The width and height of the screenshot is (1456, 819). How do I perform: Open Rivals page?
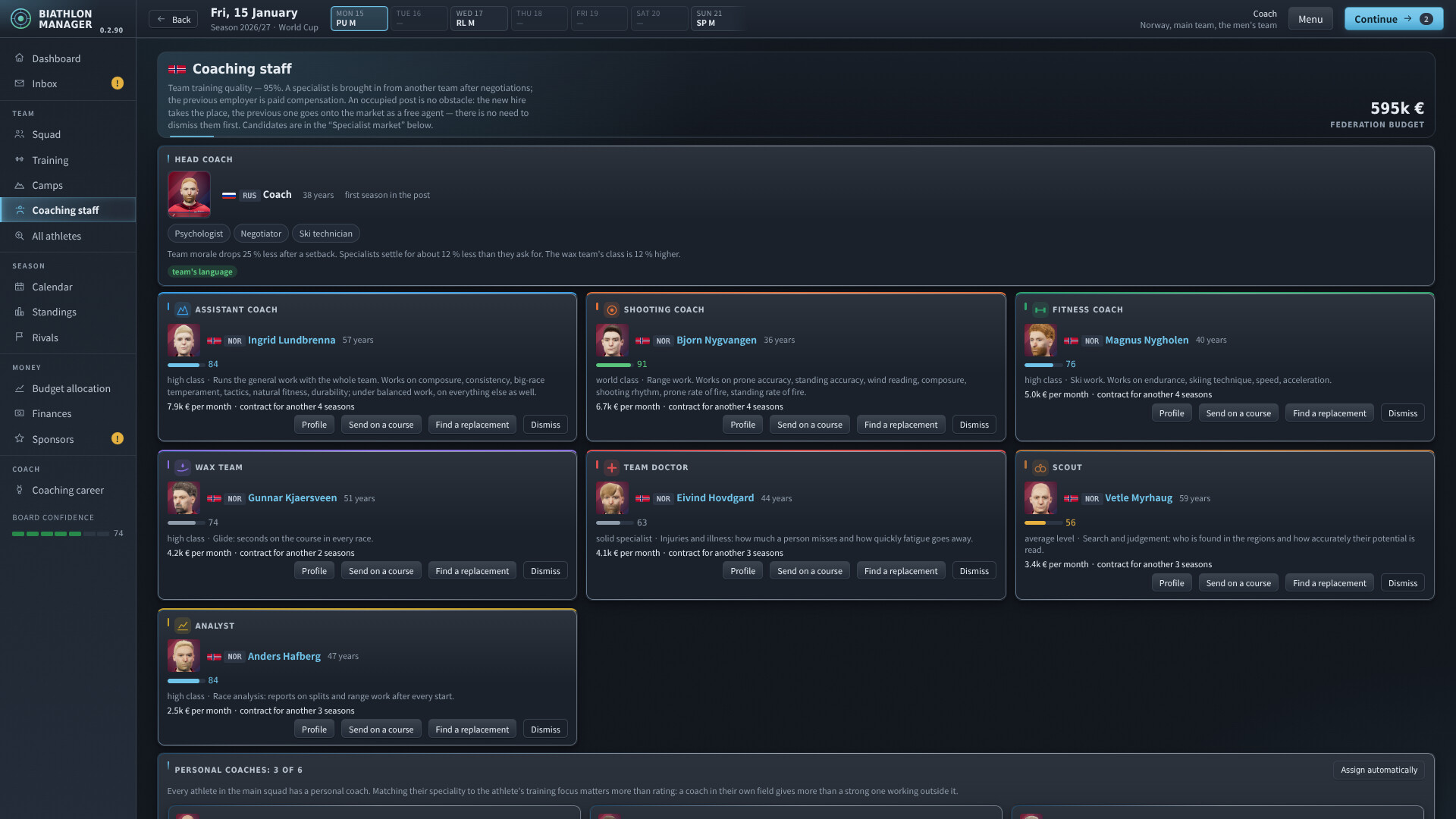pyautogui.click(x=68, y=337)
